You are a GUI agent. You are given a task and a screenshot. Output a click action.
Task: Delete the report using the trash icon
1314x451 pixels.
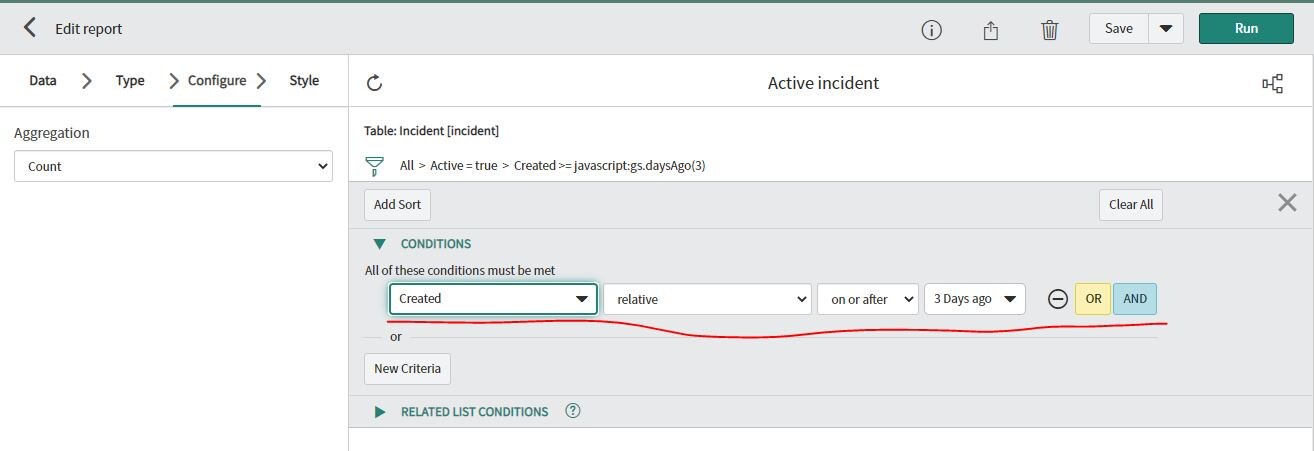coord(1049,30)
